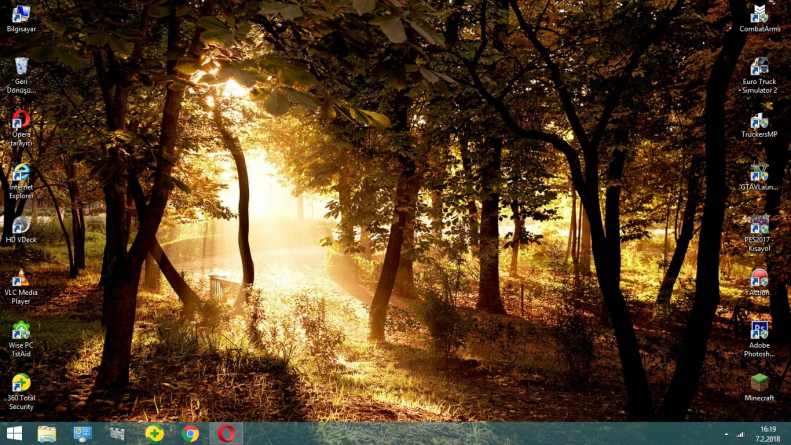Screen dimensions: 791x445
Task: Open the taskbar clock showing 16:19
Action: point(768,434)
